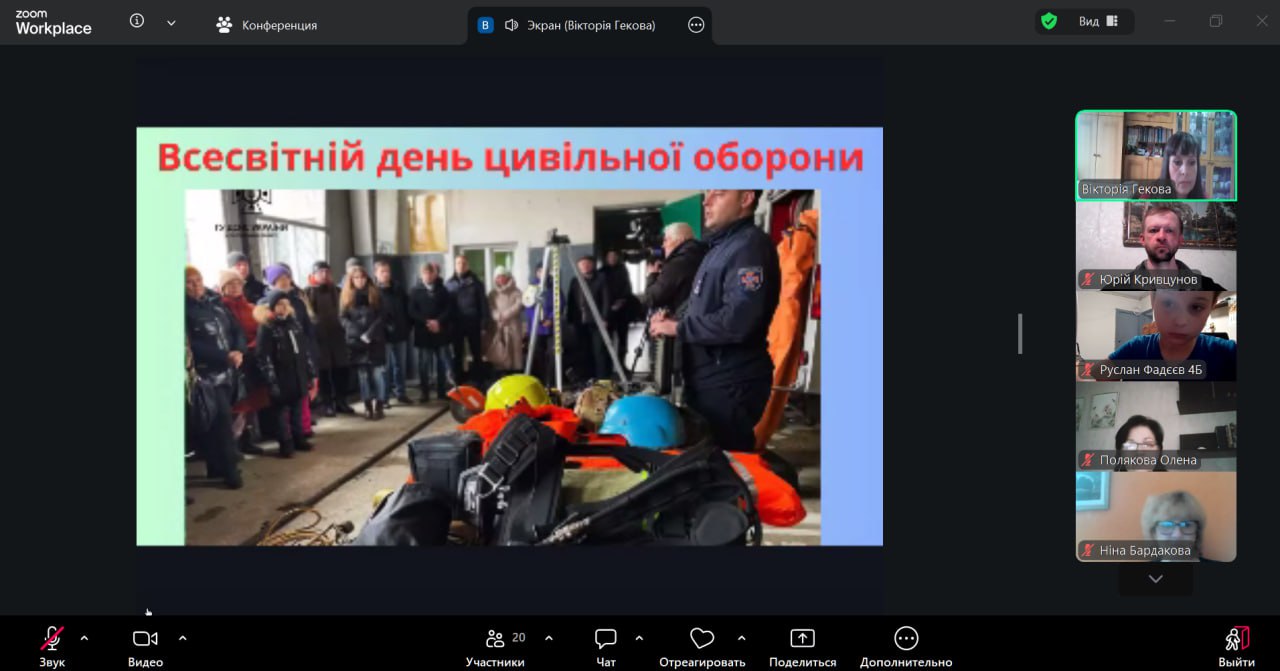Expand the chevron next to Участники
1280x671 pixels.
pyautogui.click(x=548, y=638)
